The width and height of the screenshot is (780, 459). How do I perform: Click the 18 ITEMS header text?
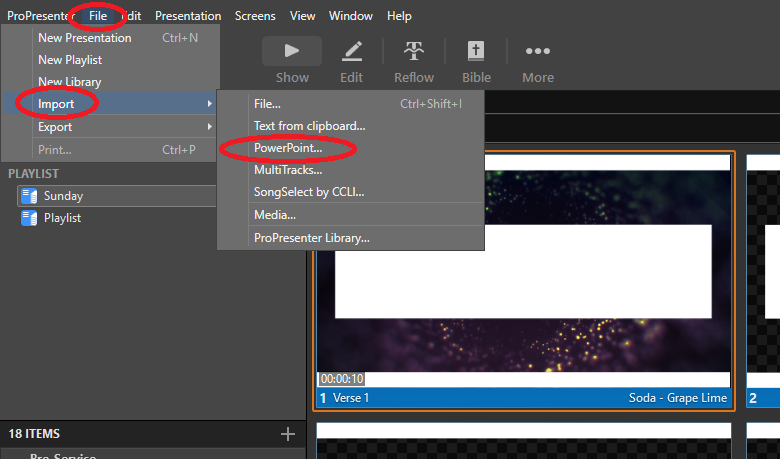pos(34,434)
